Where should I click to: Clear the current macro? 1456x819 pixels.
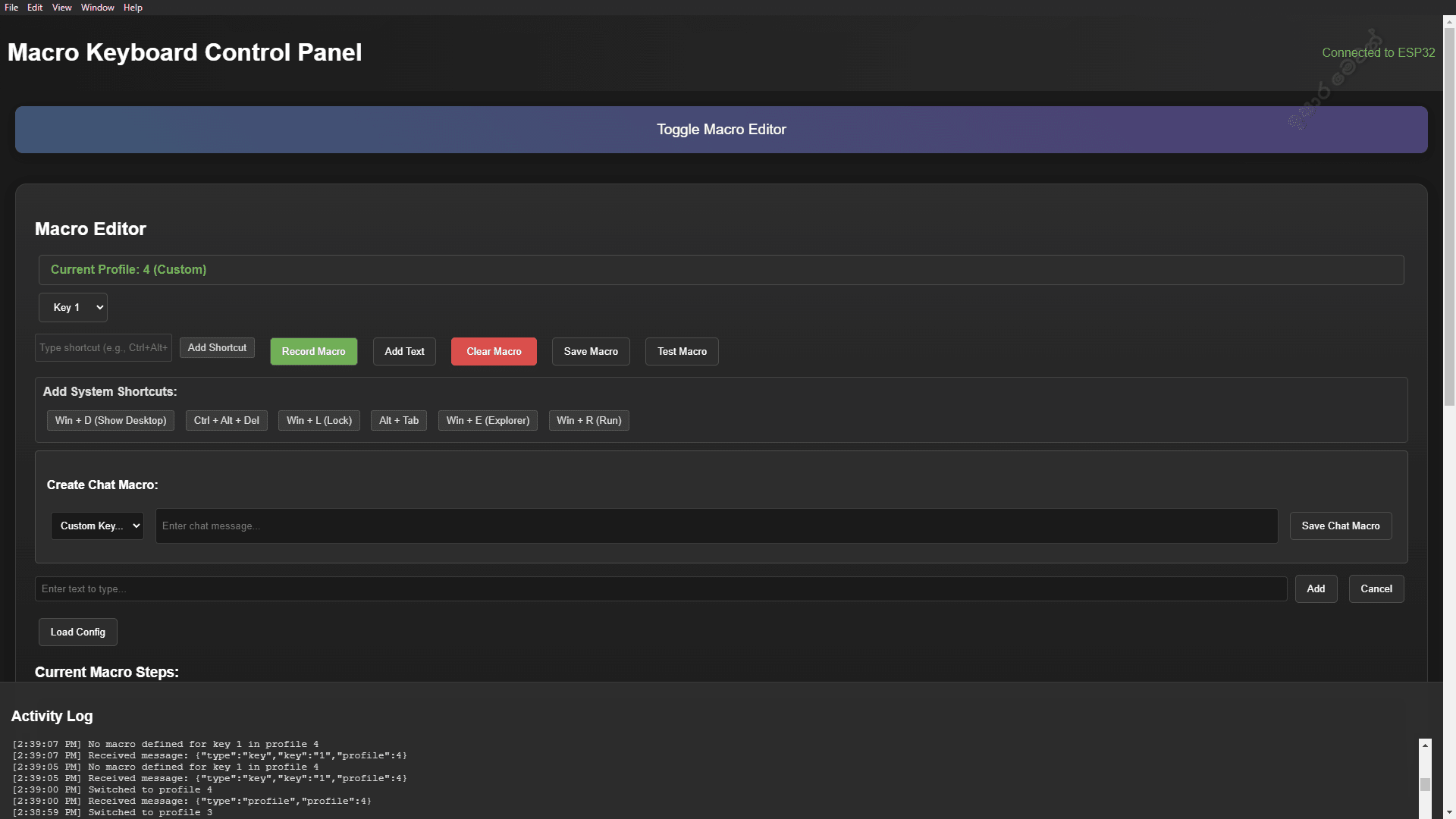tap(494, 351)
